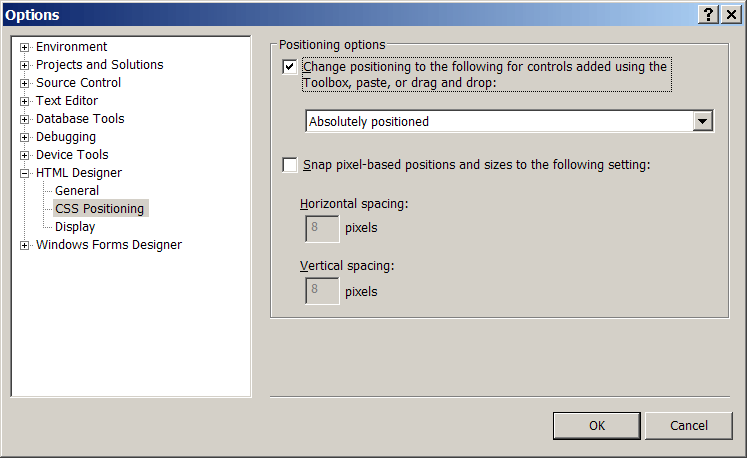The width and height of the screenshot is (747, 458).
Task: Enable Snap pixel-based positions checkbox
Action: 290,164
